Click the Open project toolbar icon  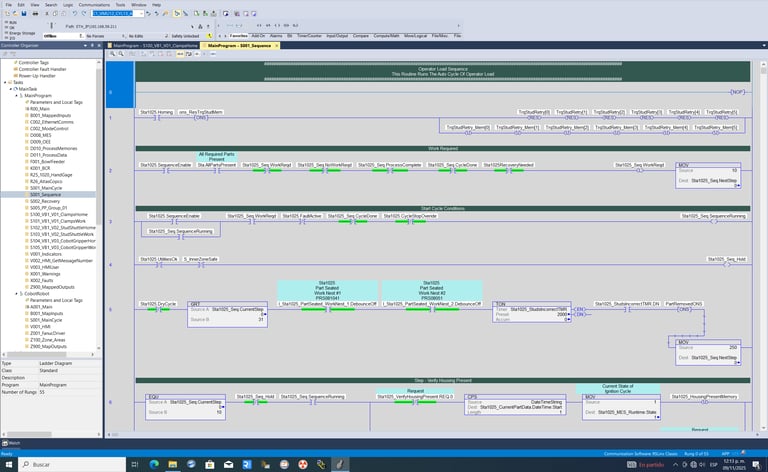click(15, 13)
